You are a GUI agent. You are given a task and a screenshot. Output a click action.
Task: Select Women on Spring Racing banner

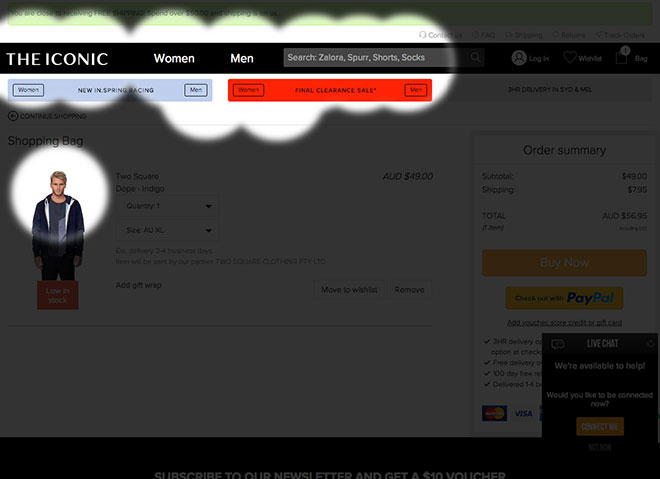pos(28,90)
